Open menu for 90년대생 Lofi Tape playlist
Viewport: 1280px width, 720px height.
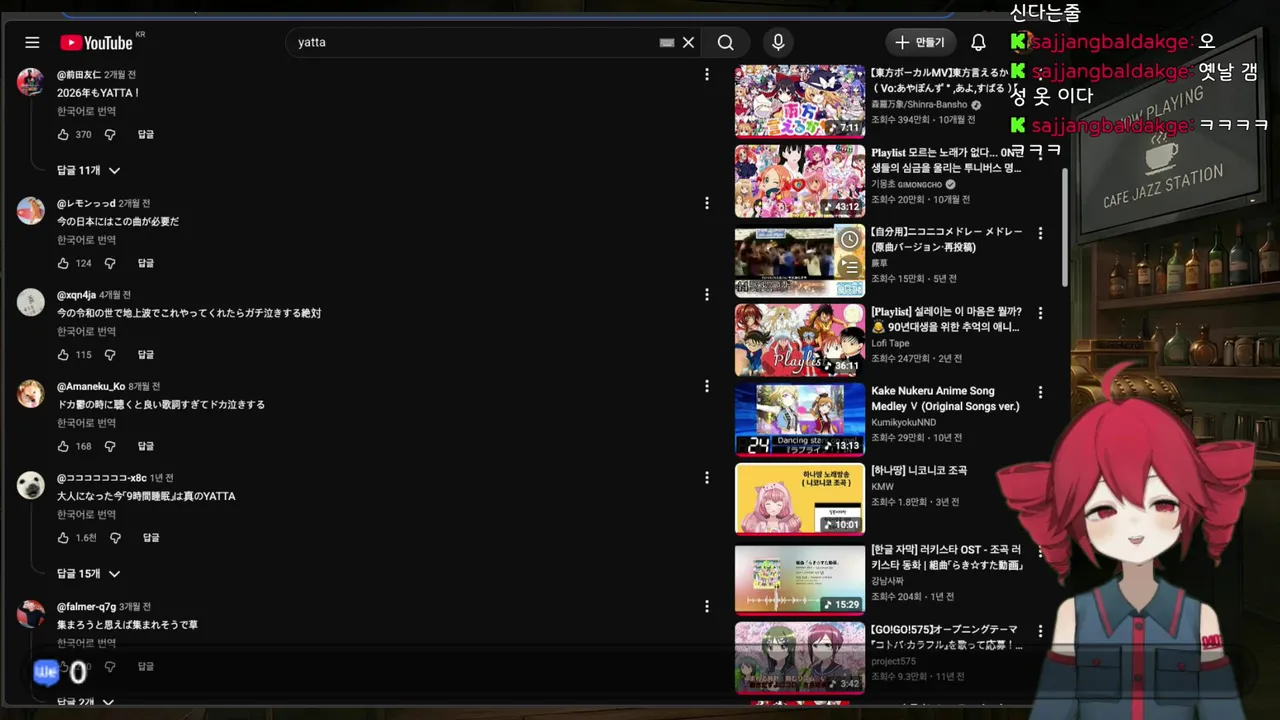[x=1040, y=313]
